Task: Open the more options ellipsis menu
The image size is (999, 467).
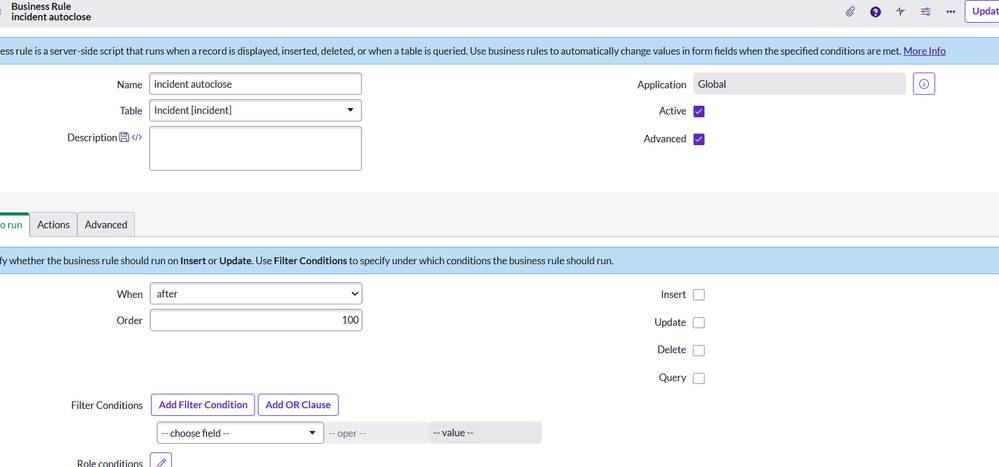Action: pyautogui.click(x=949, y=12)
